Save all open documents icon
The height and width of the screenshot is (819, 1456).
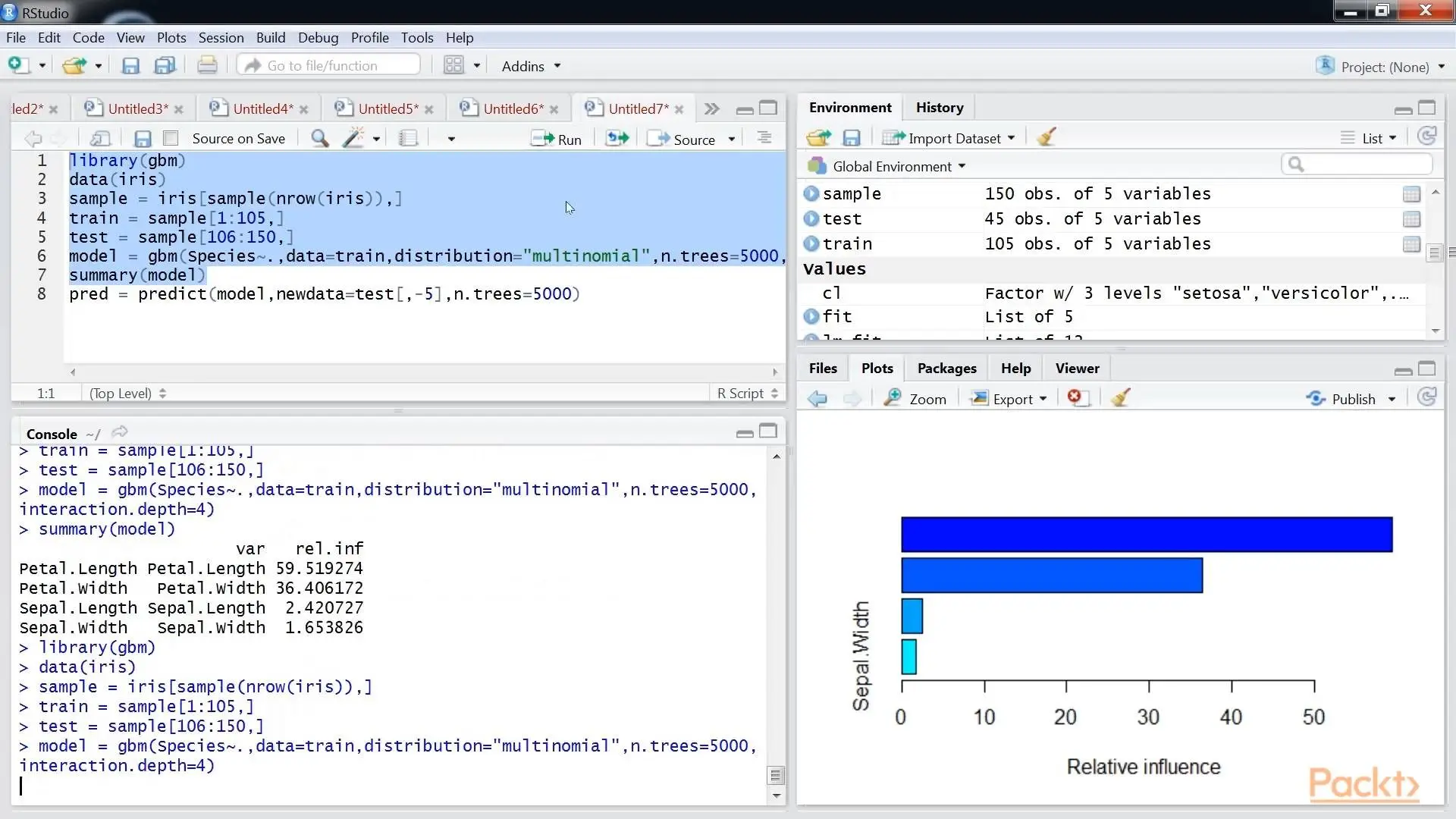coord(165,66)
